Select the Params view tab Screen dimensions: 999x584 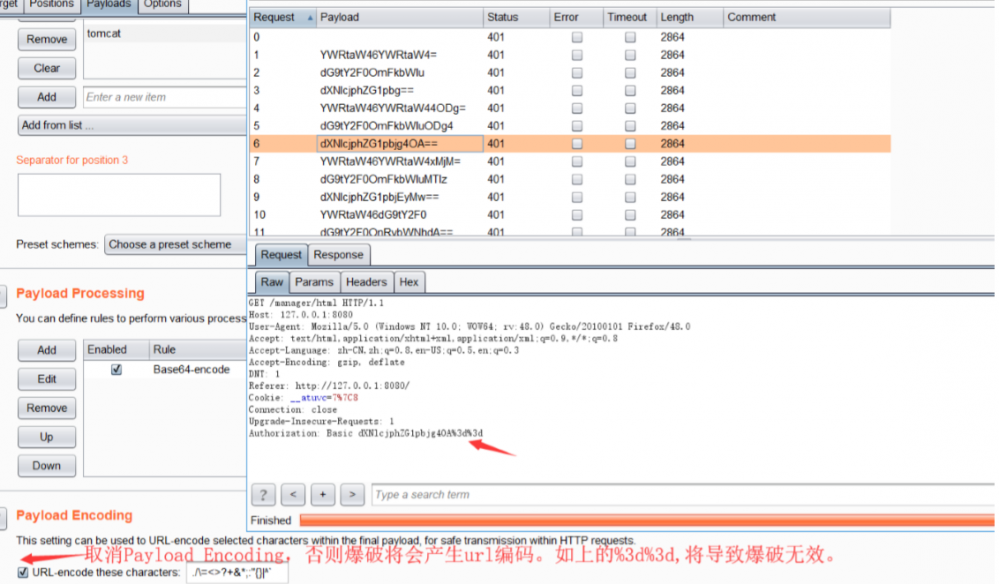click(x=314, y=282)
